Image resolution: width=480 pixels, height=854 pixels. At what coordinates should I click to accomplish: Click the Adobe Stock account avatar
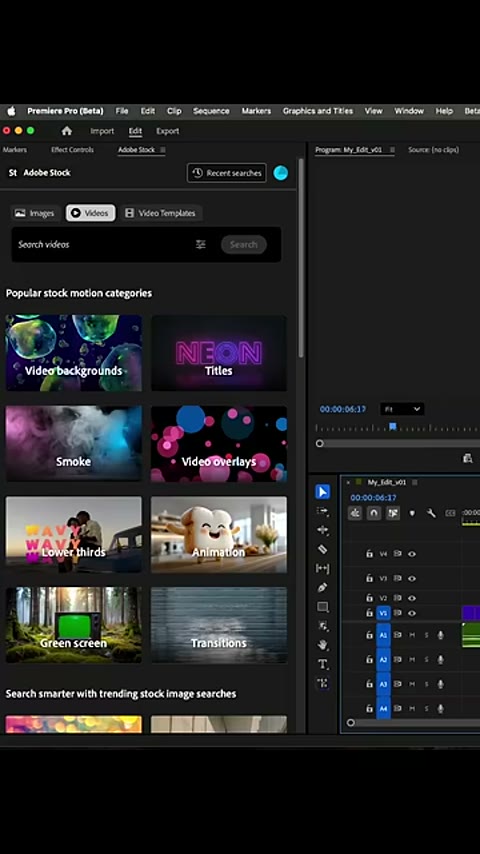tap(281, 173)
